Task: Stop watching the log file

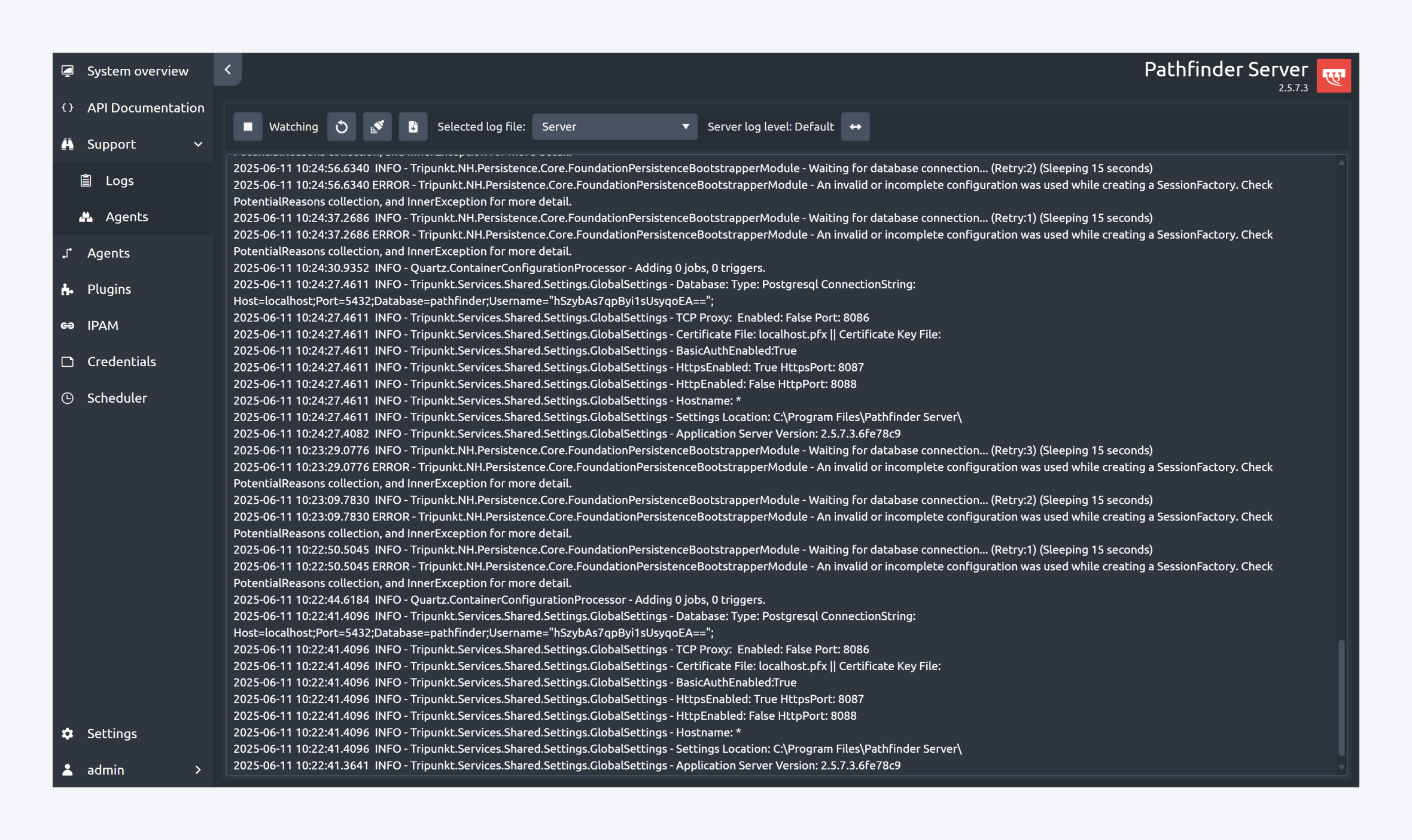Action: [248, 126]
